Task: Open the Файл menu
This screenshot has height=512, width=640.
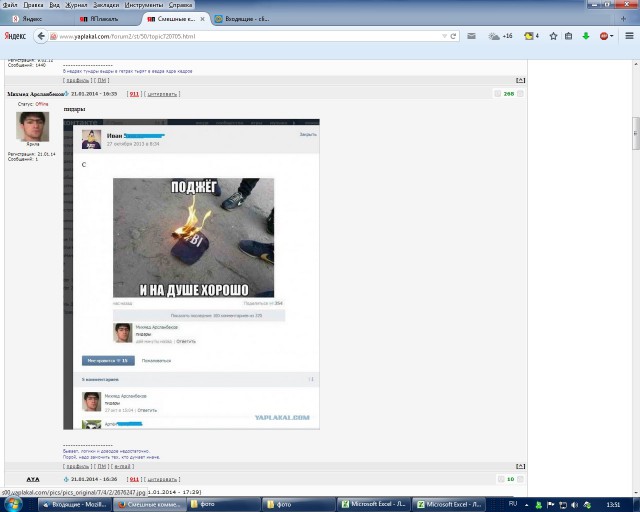Action: (10, 5)
